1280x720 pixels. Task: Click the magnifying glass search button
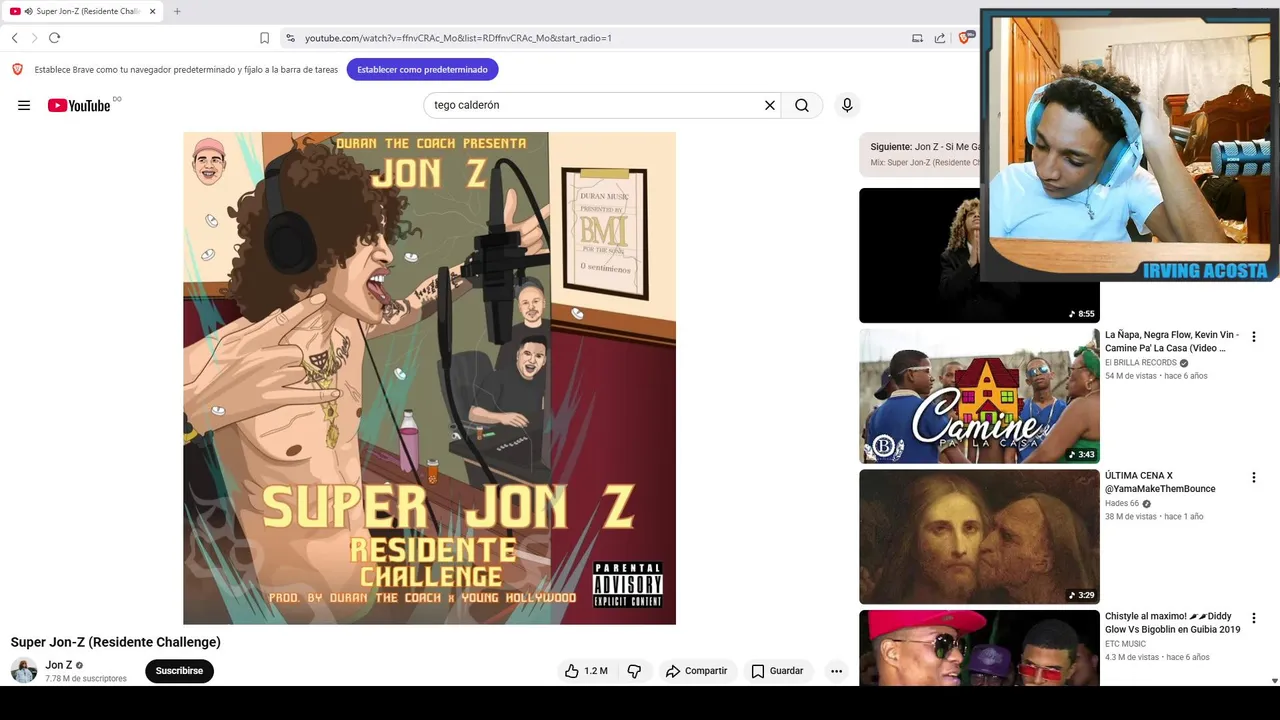802,105
